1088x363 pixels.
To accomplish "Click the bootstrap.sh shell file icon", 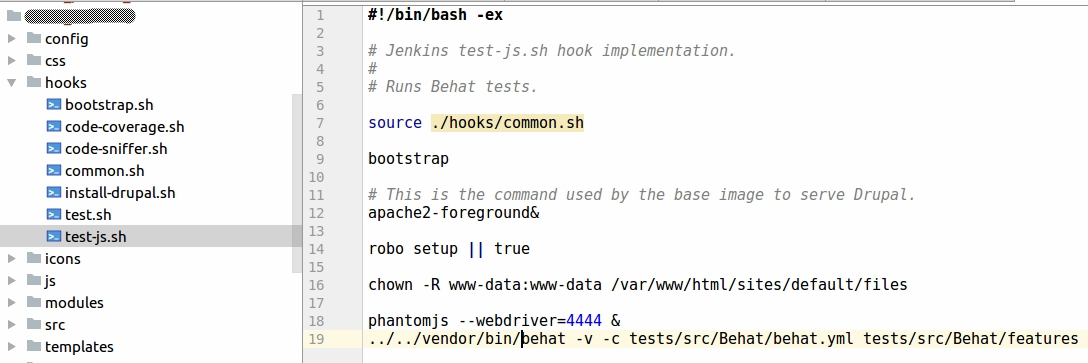I will click(53, 105).
